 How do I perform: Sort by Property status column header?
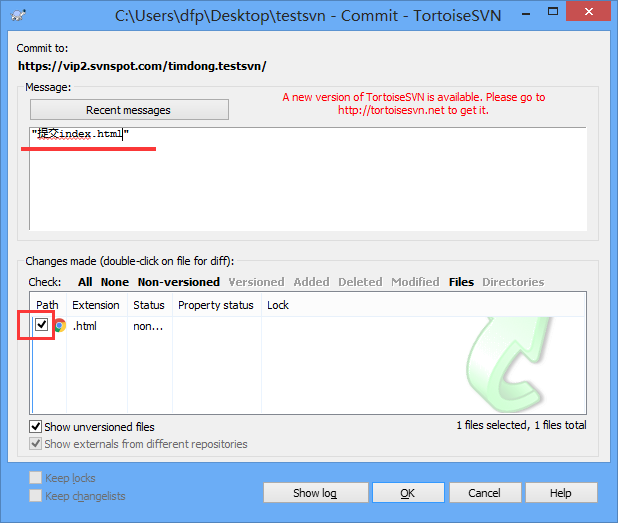(217, 305)
